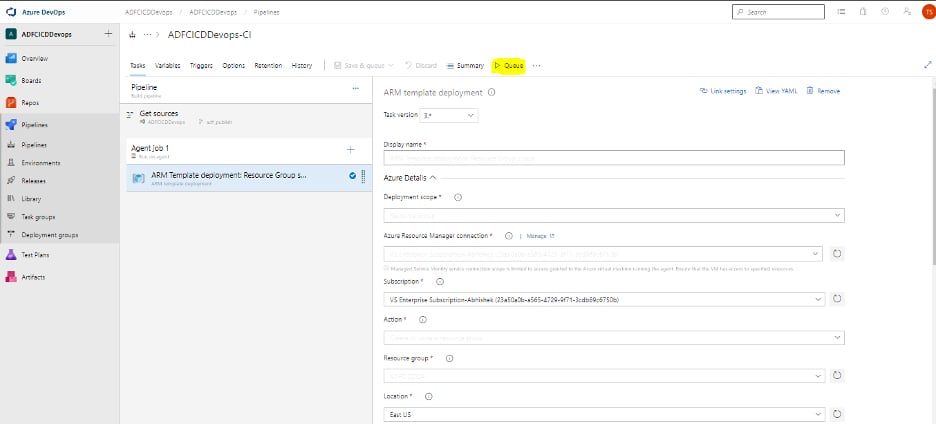Switch to the Tasks tab
936x424 pixels.
[x=137, y=66]
